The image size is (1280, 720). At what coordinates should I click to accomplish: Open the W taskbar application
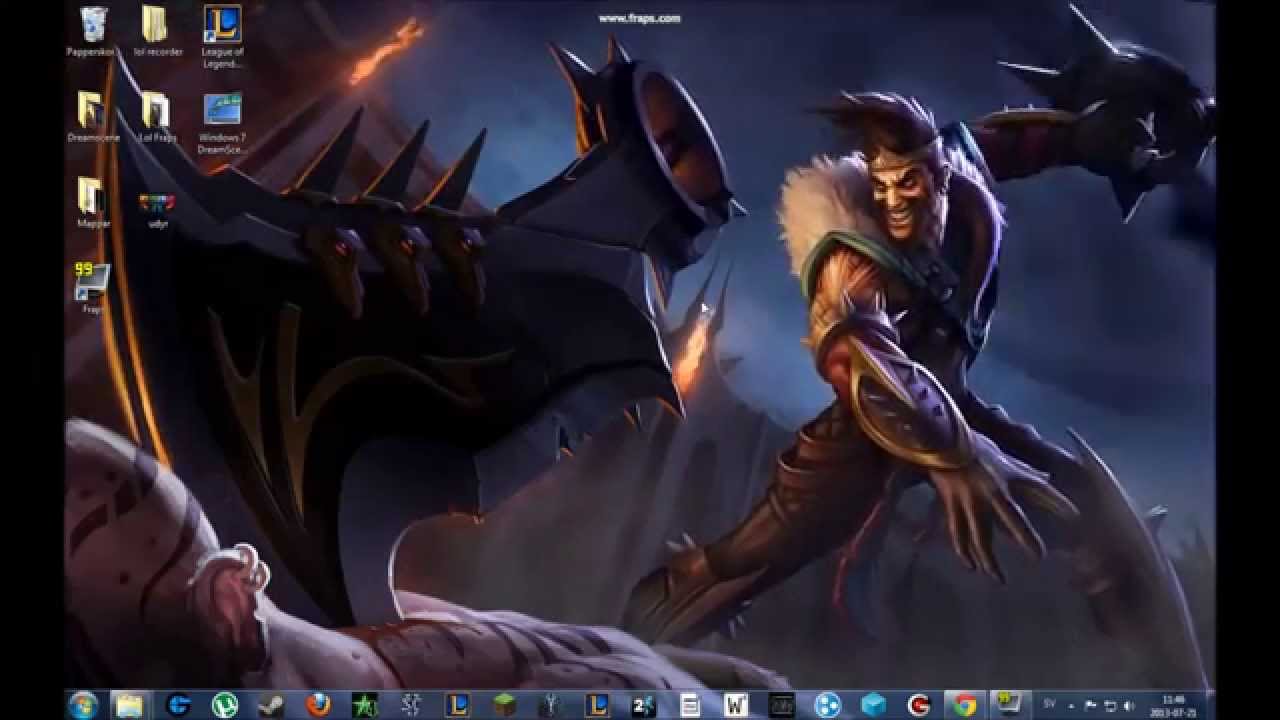click(x=736, y=705)
